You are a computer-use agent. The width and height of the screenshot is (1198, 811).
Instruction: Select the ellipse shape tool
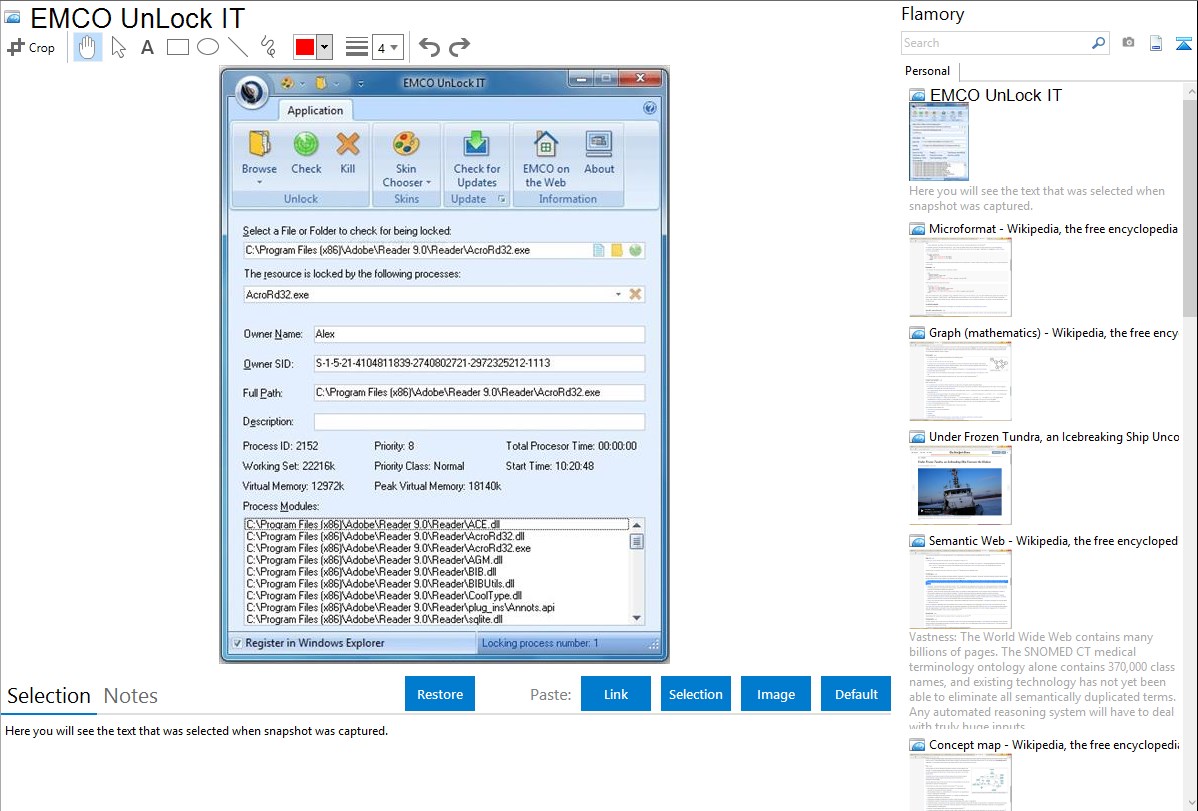click(x=208, y=47)
